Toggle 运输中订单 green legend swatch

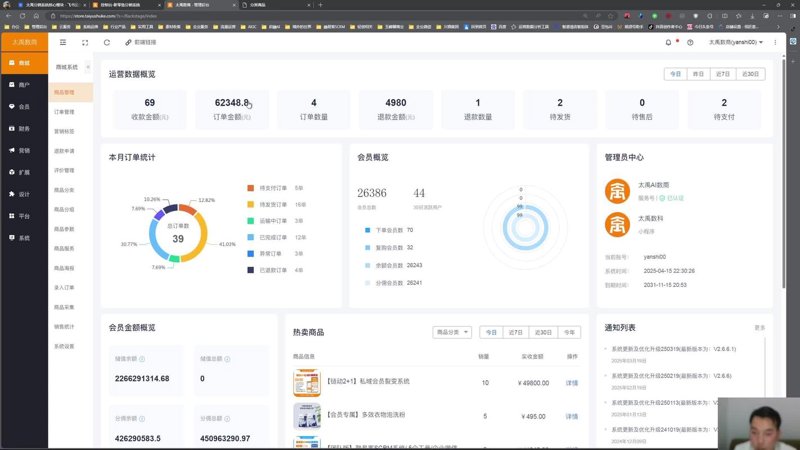pyautogui.click(x=251, y=221)
